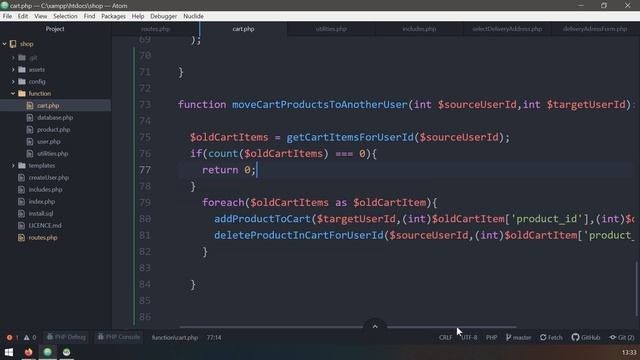
Task: Click the config folder icon
Action: tap(22, 82)
